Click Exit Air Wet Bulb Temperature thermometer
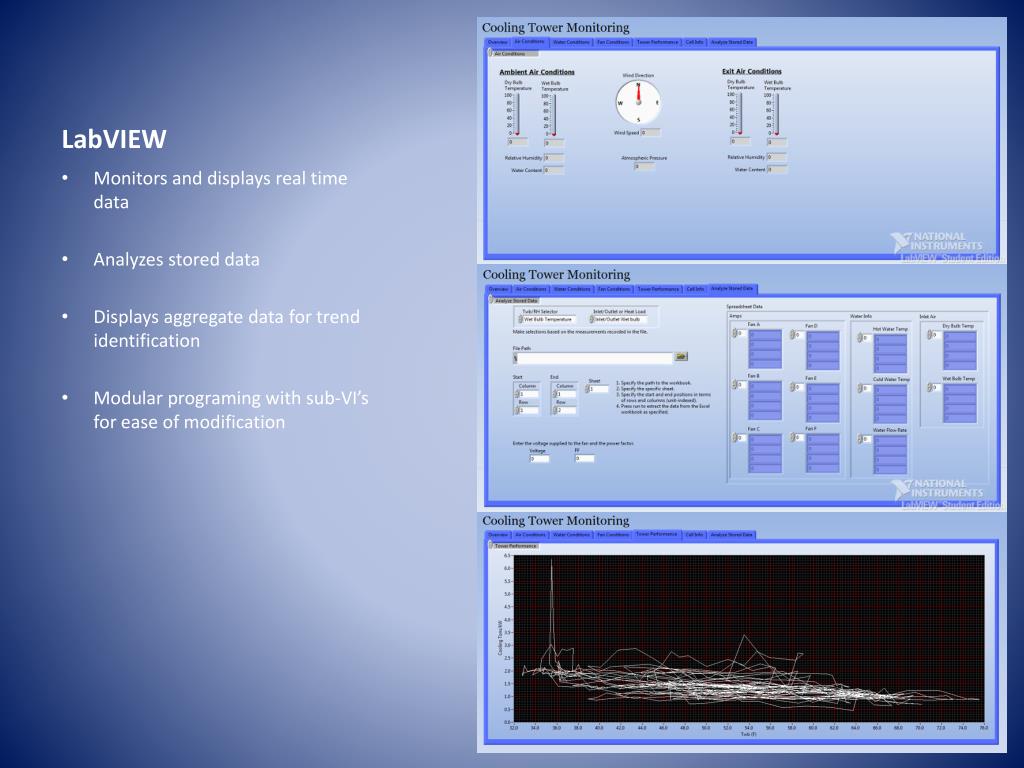 pos(776,114)
